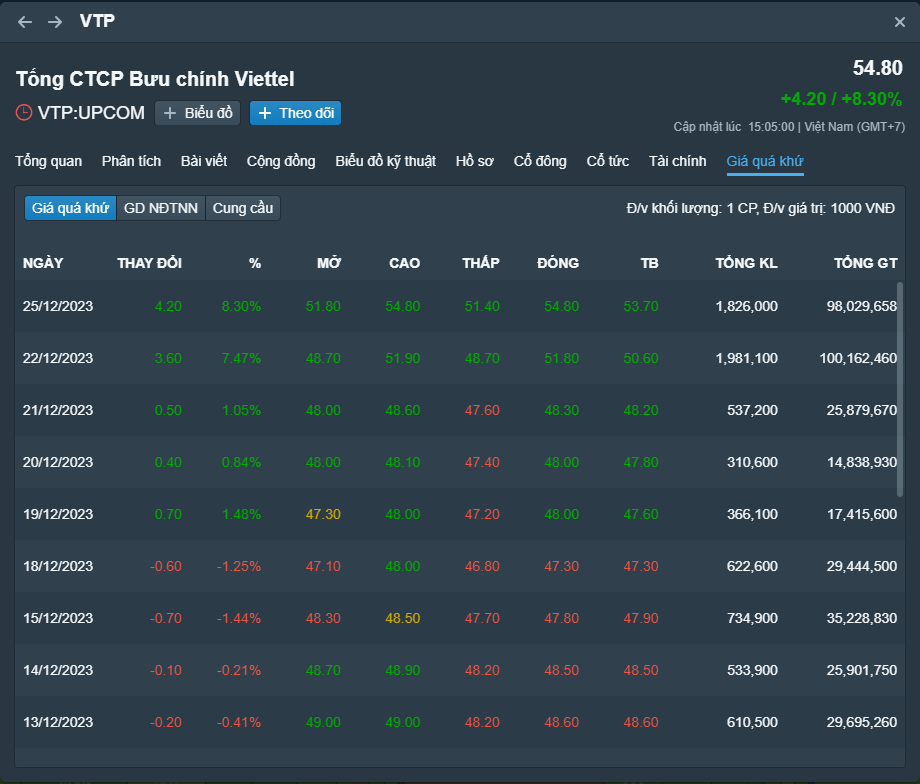Click total volume 1,981,100
The height and width of the screenshot is (784, 920).
[x=746, y=358]
